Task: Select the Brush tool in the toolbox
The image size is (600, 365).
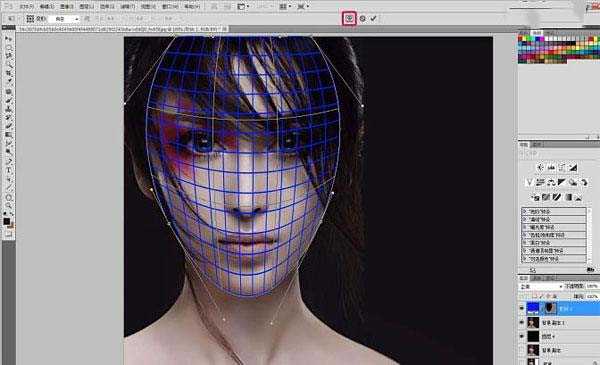Action: 8,100
